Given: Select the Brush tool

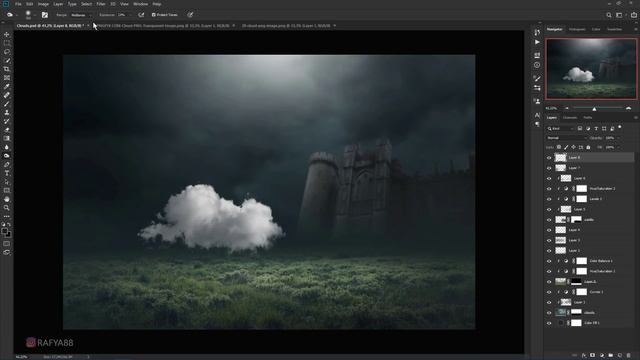Looking at the screenshot, I should 7,104.
